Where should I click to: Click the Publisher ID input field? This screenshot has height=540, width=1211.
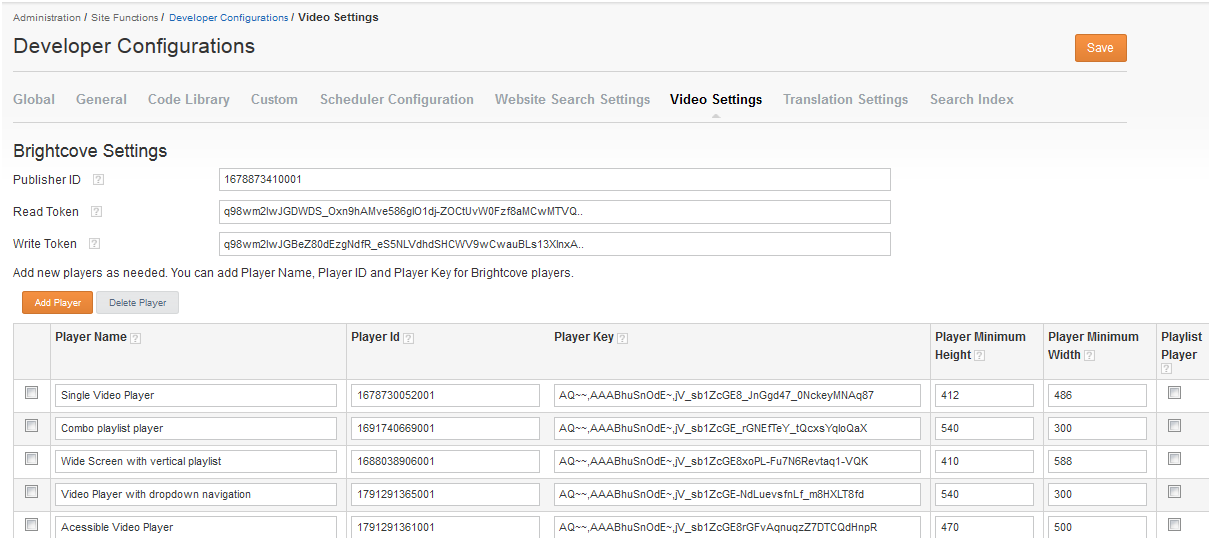(554, 180)
